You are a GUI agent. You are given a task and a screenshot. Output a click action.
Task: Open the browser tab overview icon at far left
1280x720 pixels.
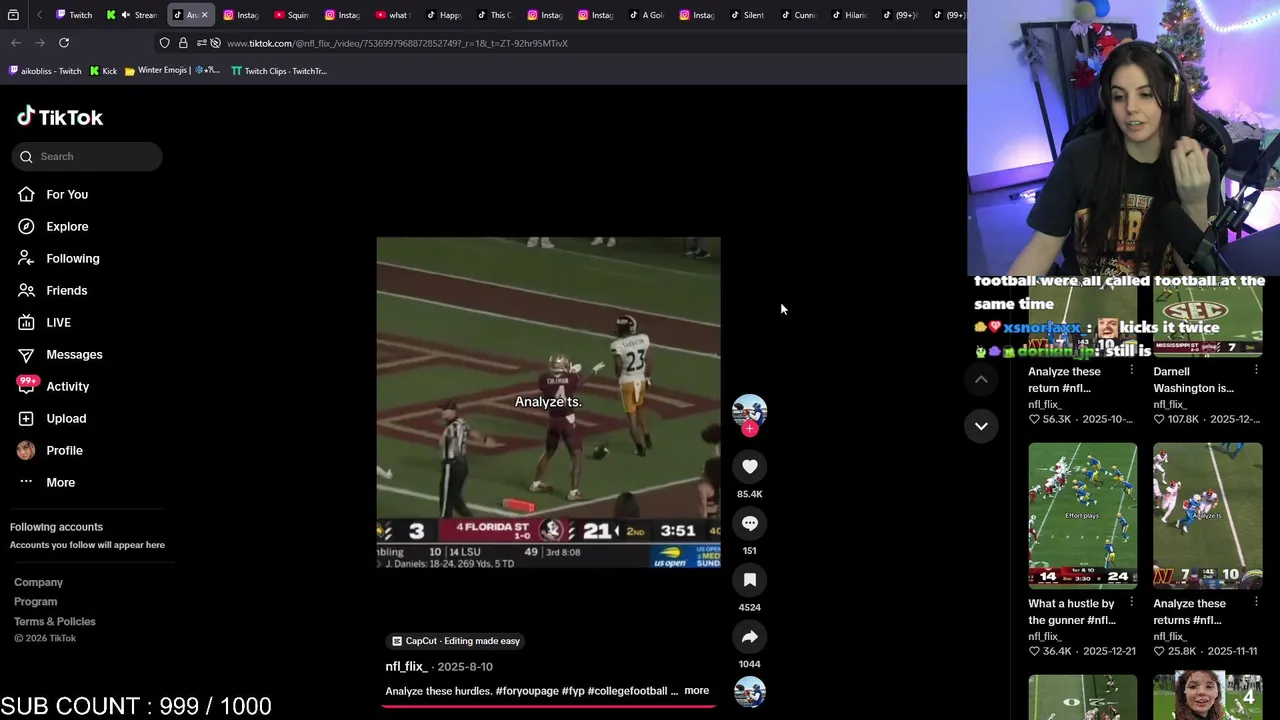pos(13,15)
